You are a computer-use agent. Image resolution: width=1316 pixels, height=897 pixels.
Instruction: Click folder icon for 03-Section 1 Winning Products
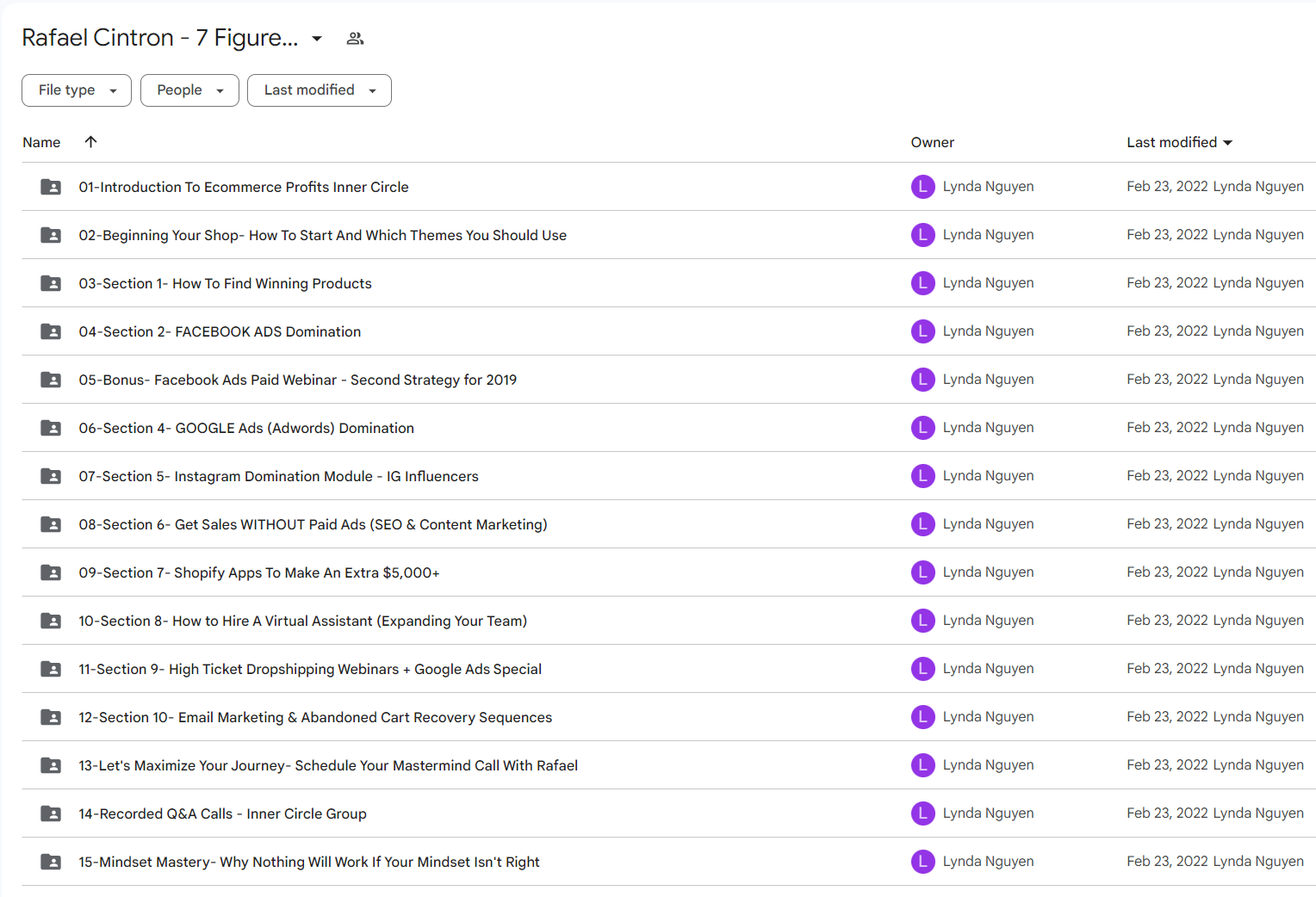coord(51,283)
